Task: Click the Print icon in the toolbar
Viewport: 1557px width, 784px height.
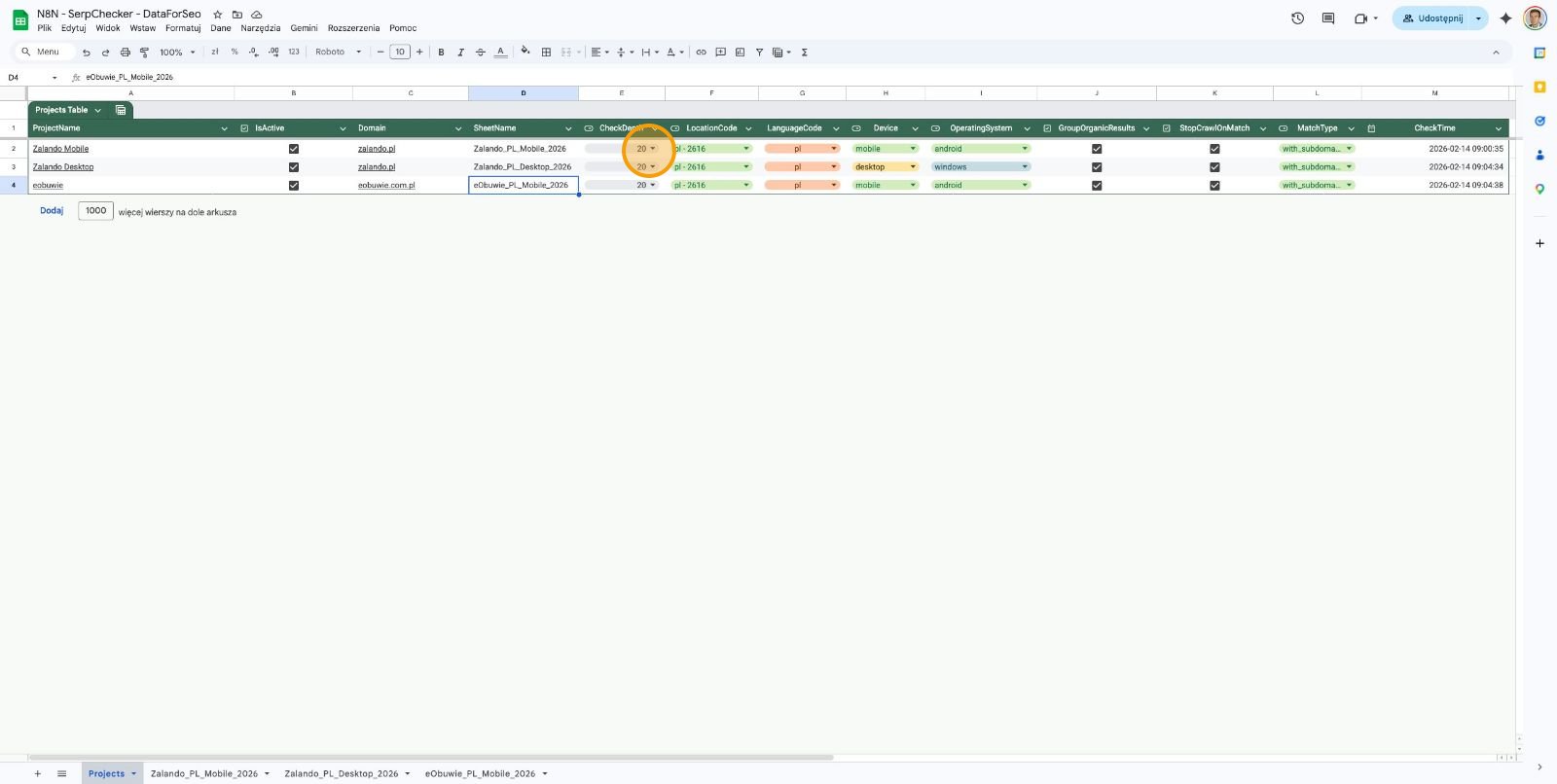Action: pyautogui.click(x=125, y=53)
